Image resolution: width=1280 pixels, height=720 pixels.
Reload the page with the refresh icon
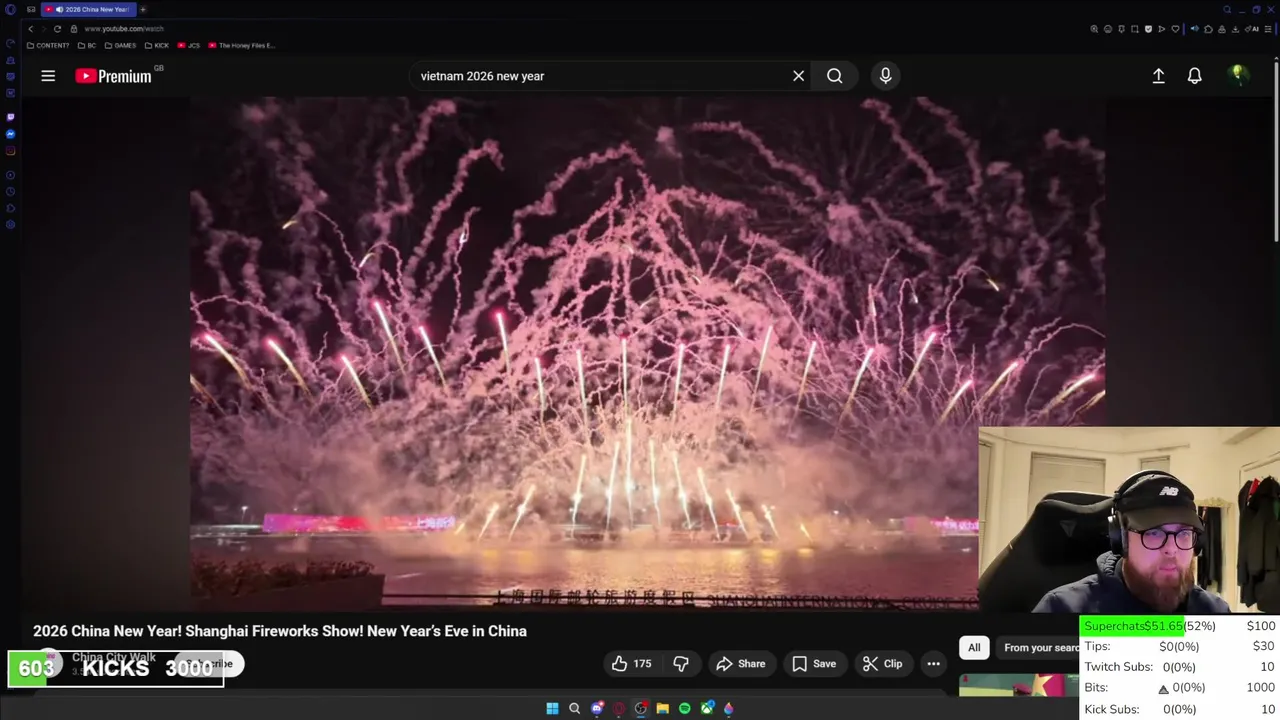(57, 29)
